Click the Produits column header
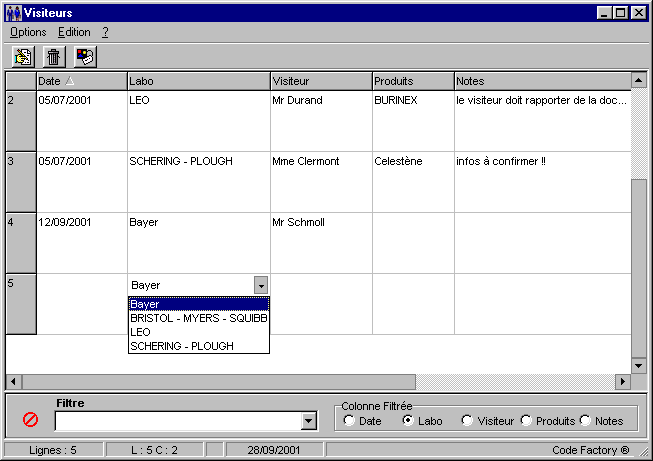 pos(413,81)
